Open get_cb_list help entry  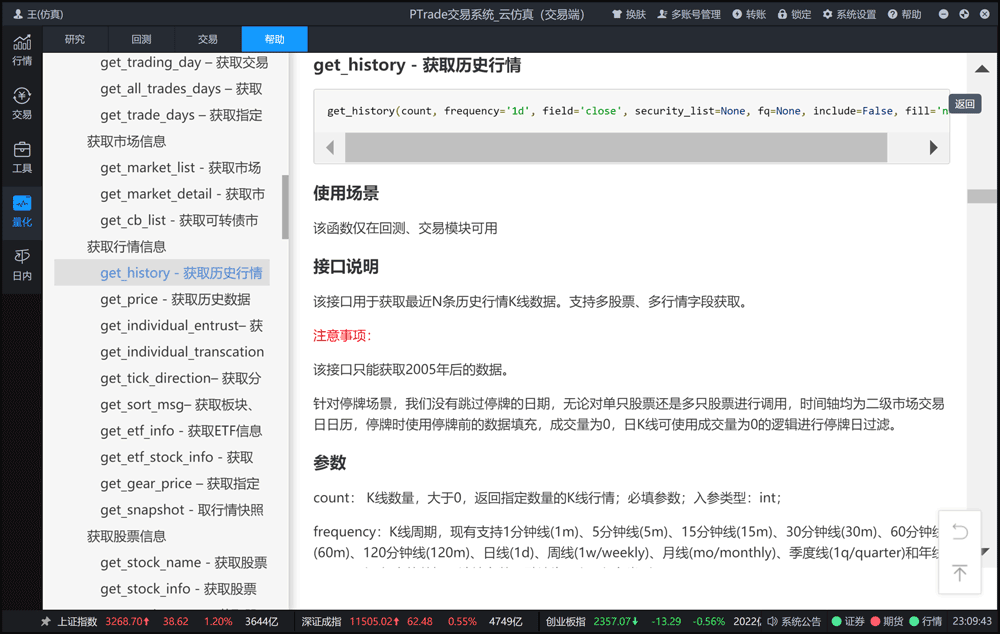coord(179,221)
